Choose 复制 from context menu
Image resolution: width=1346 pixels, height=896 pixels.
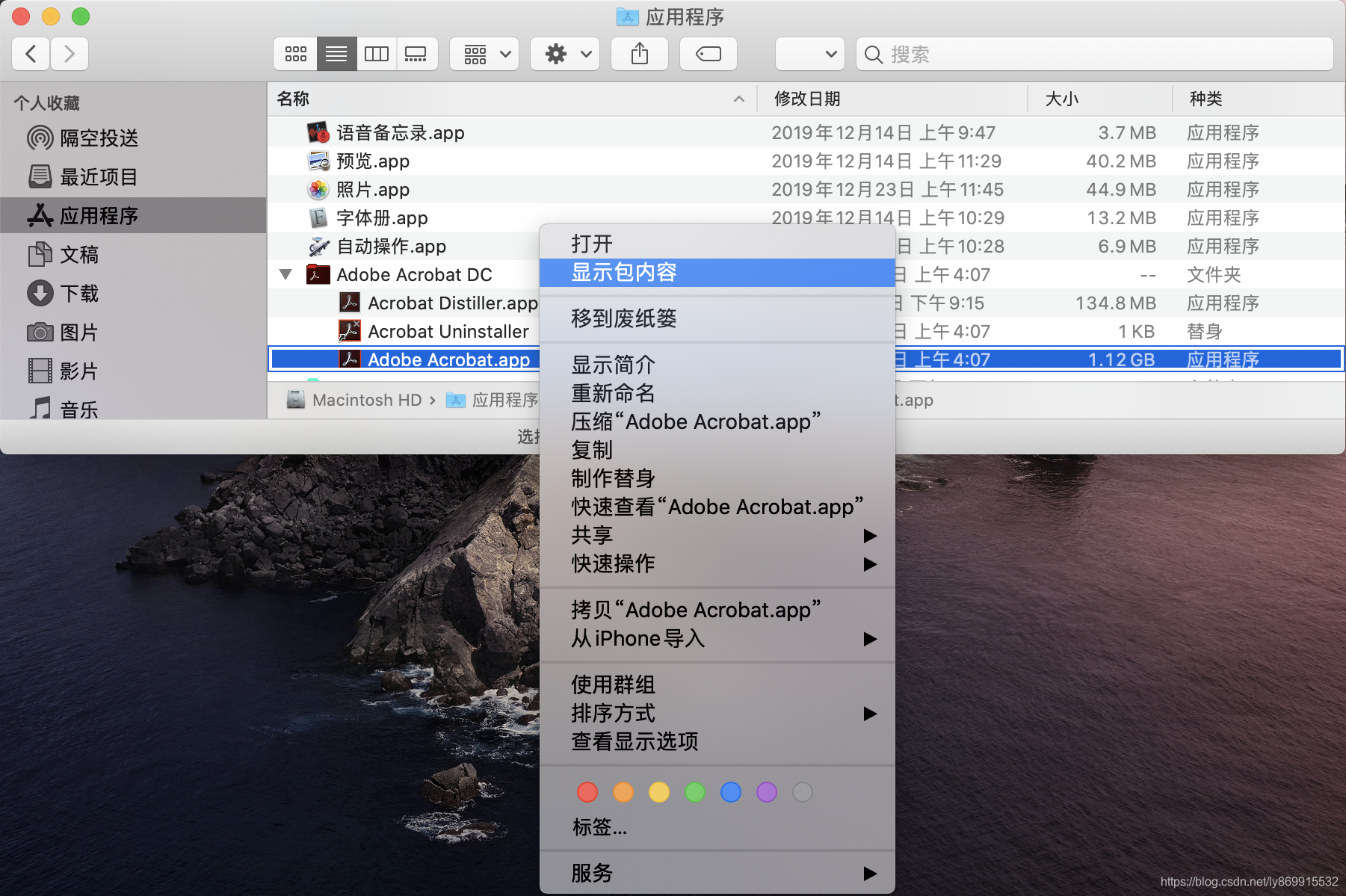(x=717, y=450)
